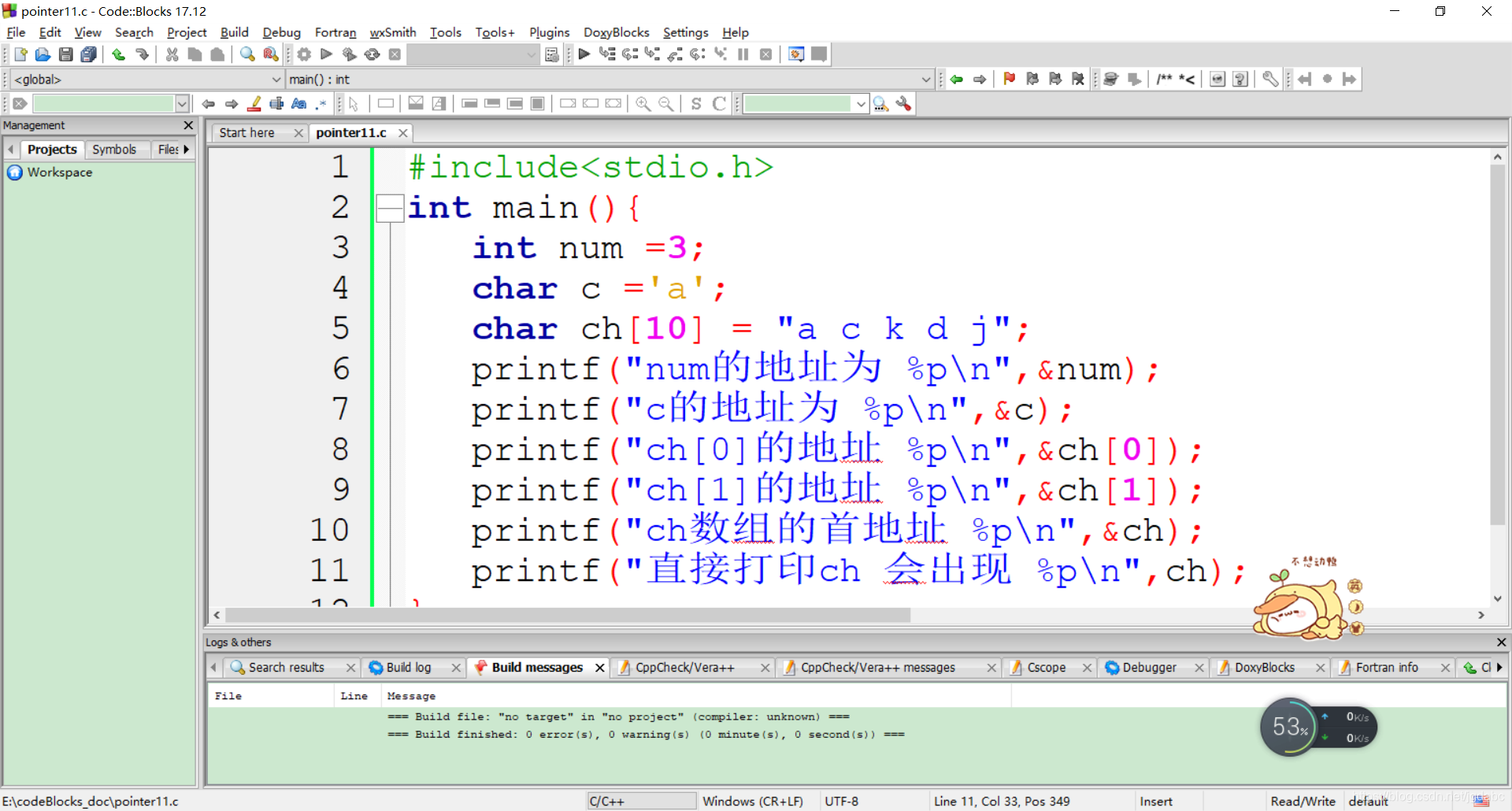
Task: Click the red Toggle bookmark flag icon
Action: click(x=1009, y=79)
